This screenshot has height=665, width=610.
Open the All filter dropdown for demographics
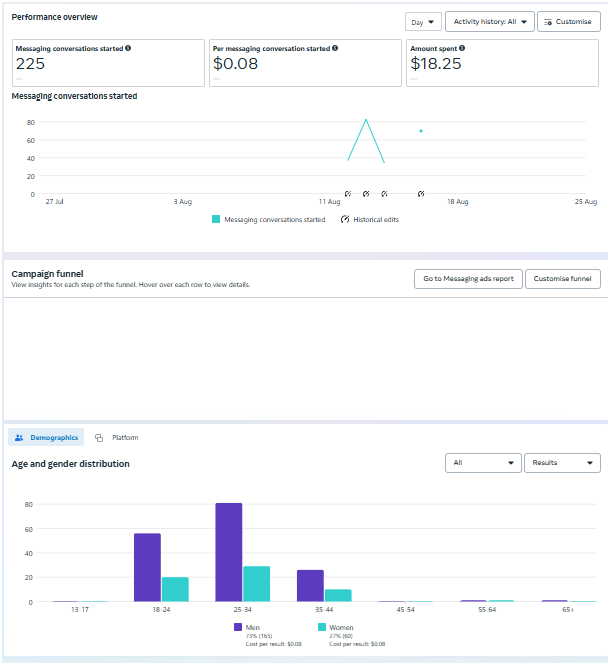pyautogui.click(x=484, y=463)
